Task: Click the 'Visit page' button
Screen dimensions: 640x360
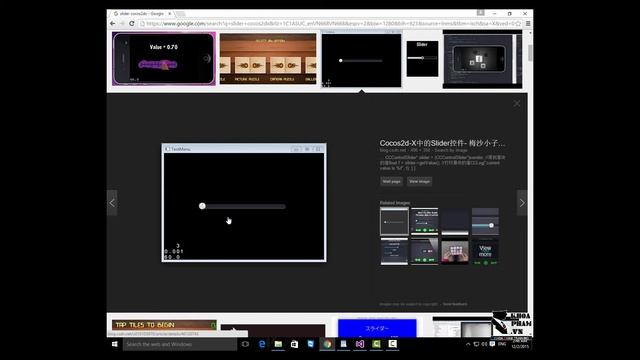Action: 391,181
